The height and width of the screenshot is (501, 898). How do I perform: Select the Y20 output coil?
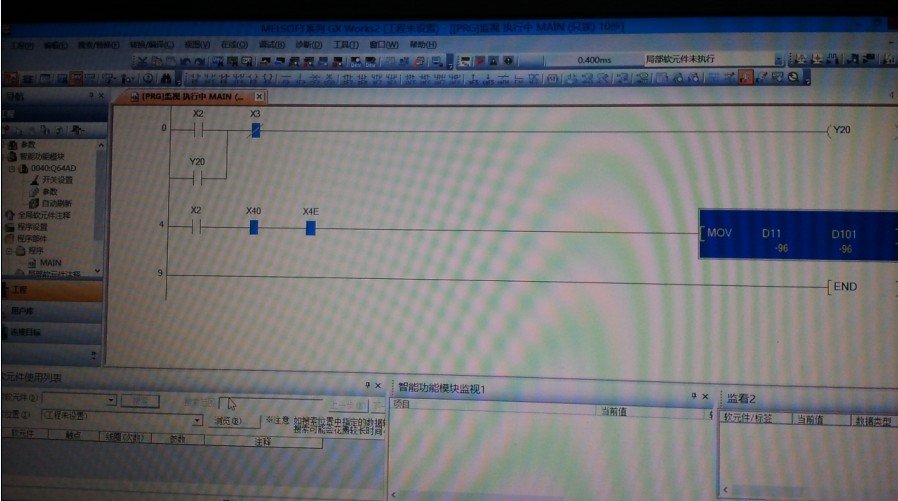[x=838, y=130]
